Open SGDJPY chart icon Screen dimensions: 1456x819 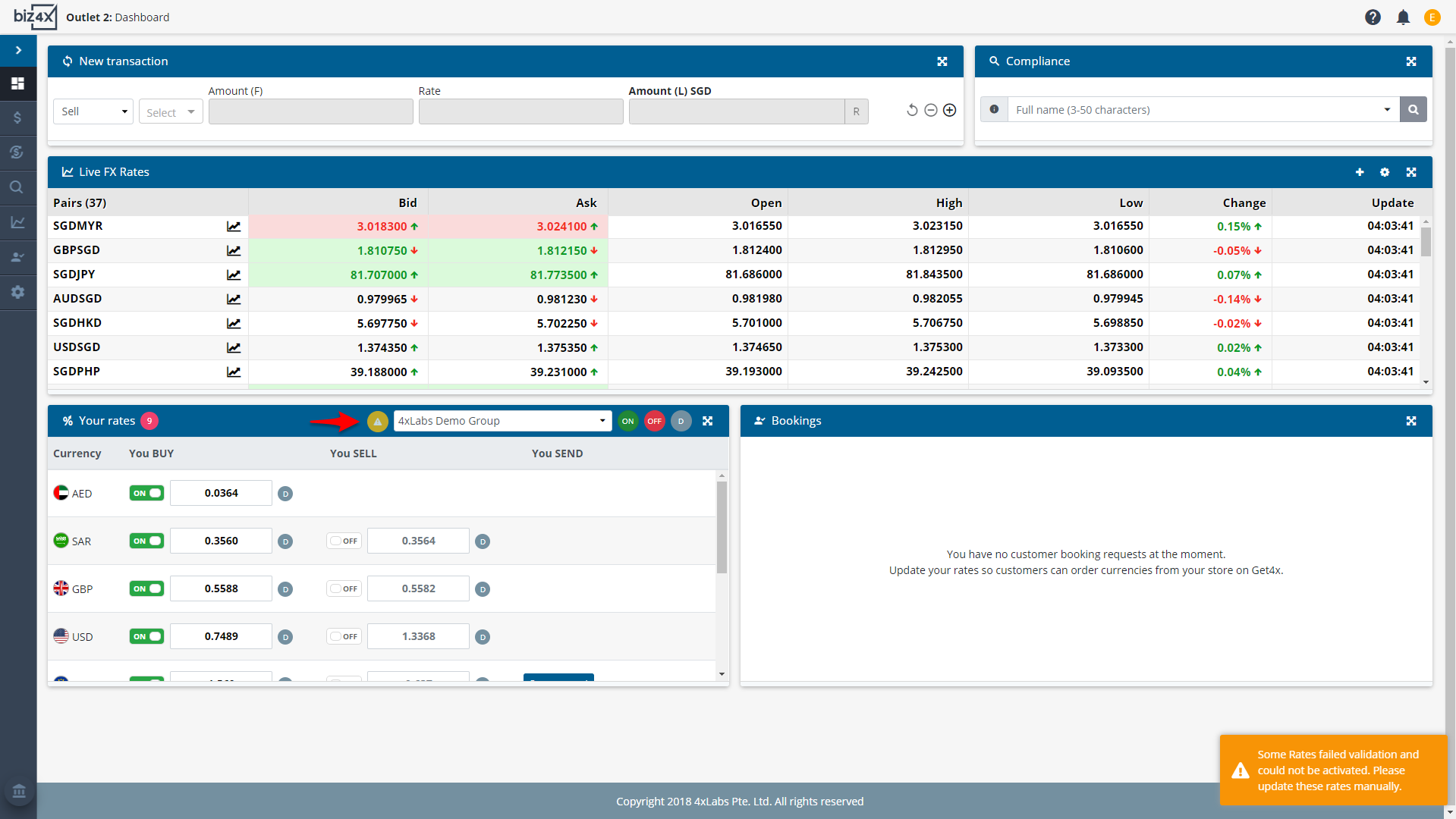tap(234, 275)
